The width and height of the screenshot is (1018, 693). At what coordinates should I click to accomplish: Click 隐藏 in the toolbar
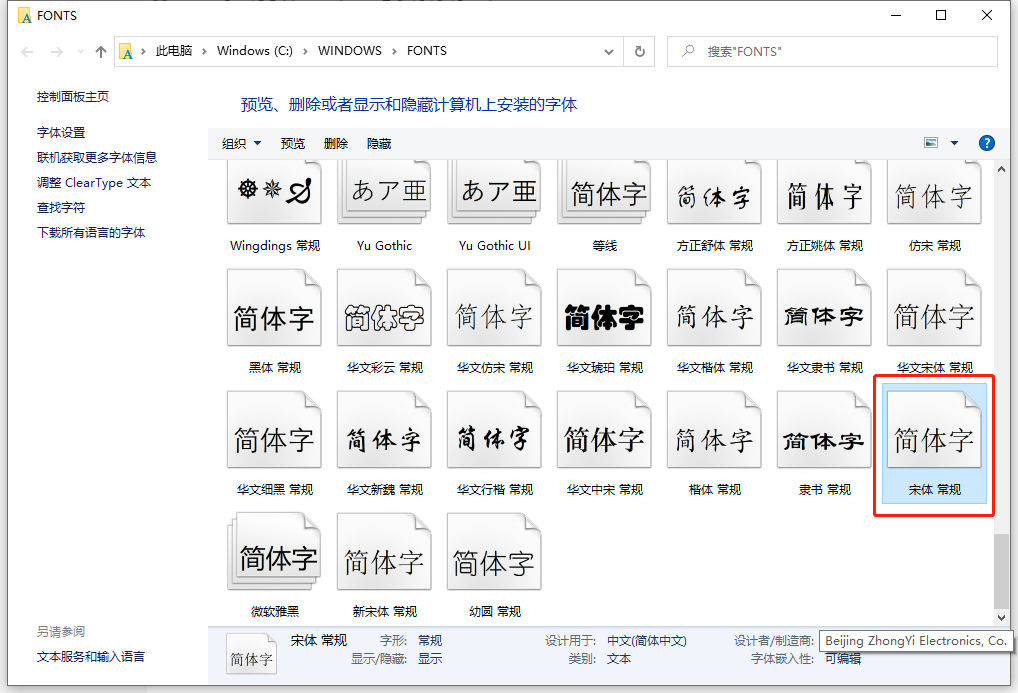[x=379, y=144]
